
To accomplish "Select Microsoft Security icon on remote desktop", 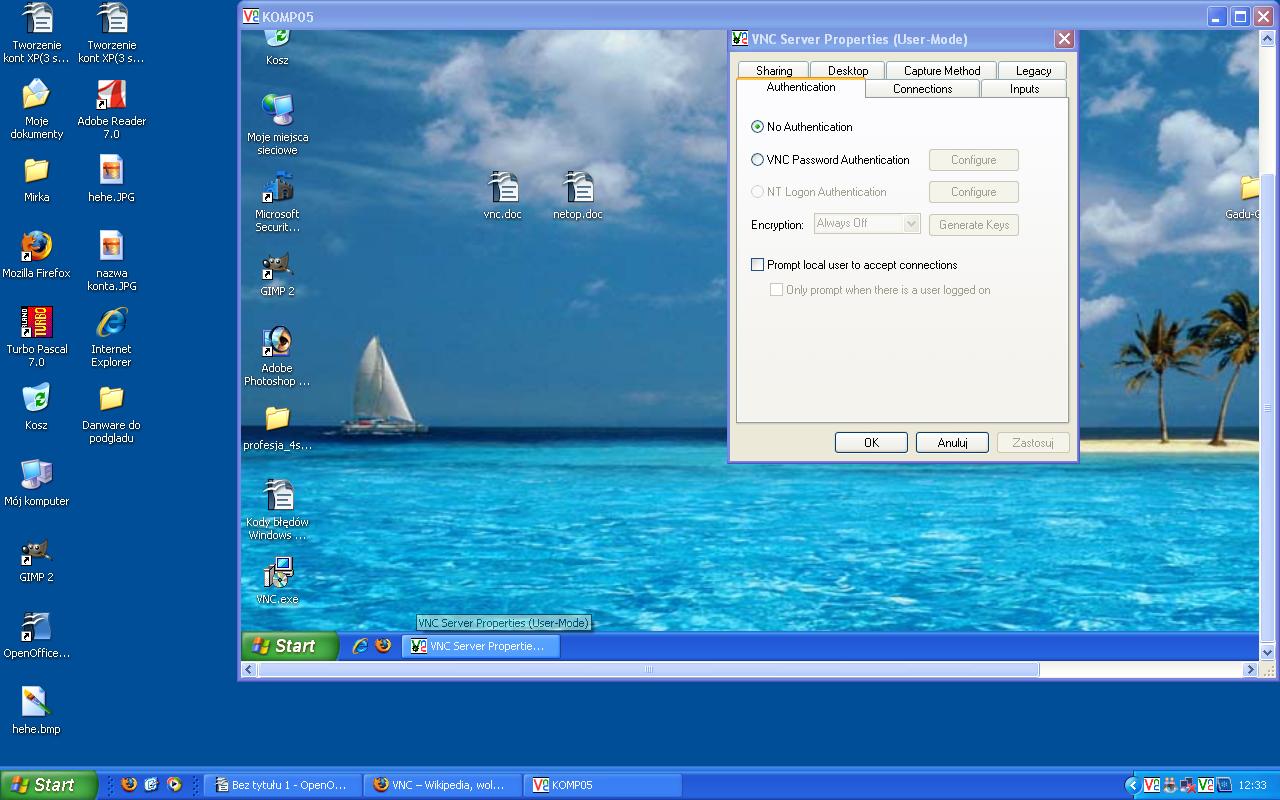I will (x=277, y=202).
